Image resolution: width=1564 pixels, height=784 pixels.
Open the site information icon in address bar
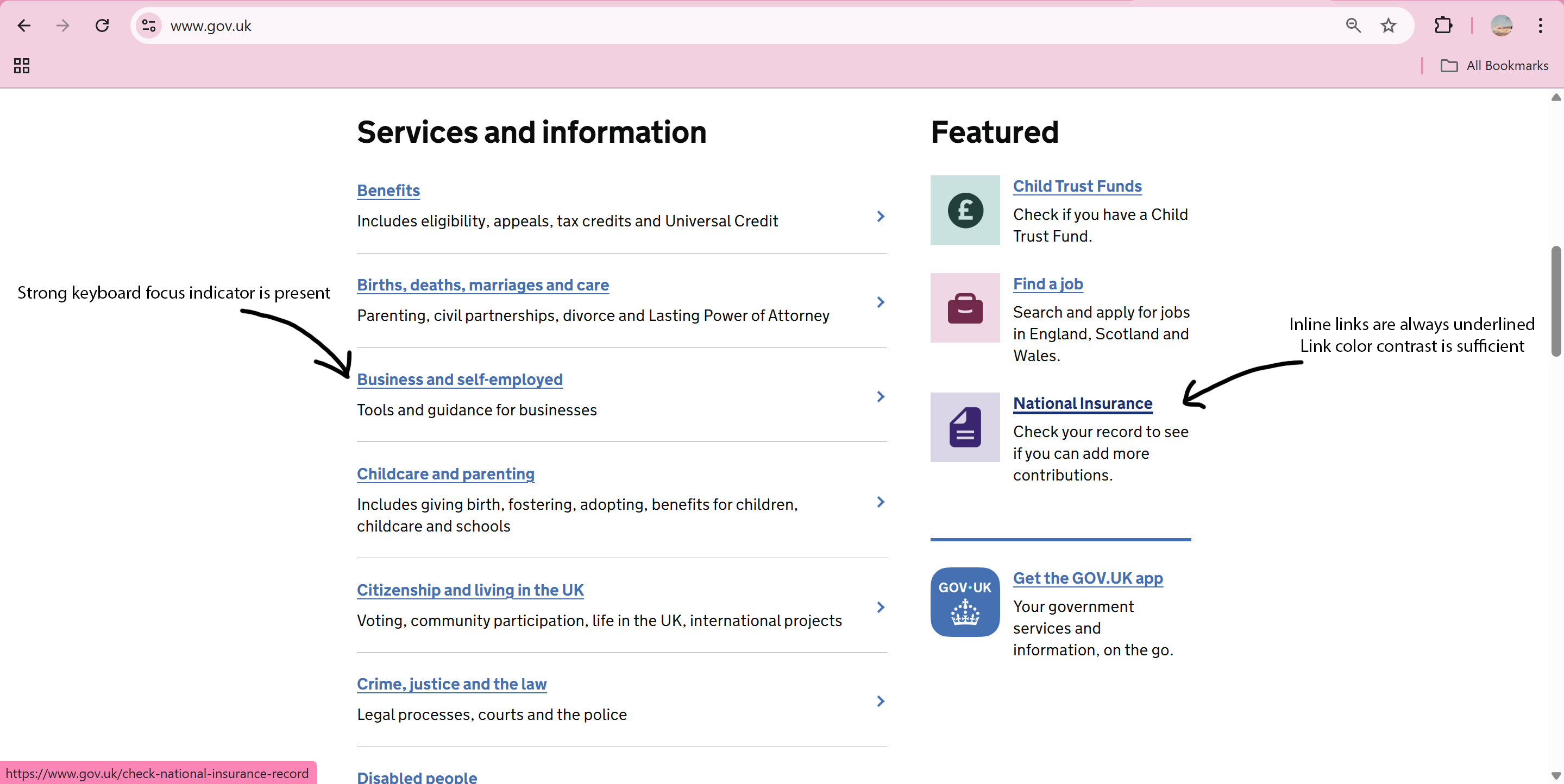tap(149, 26)
